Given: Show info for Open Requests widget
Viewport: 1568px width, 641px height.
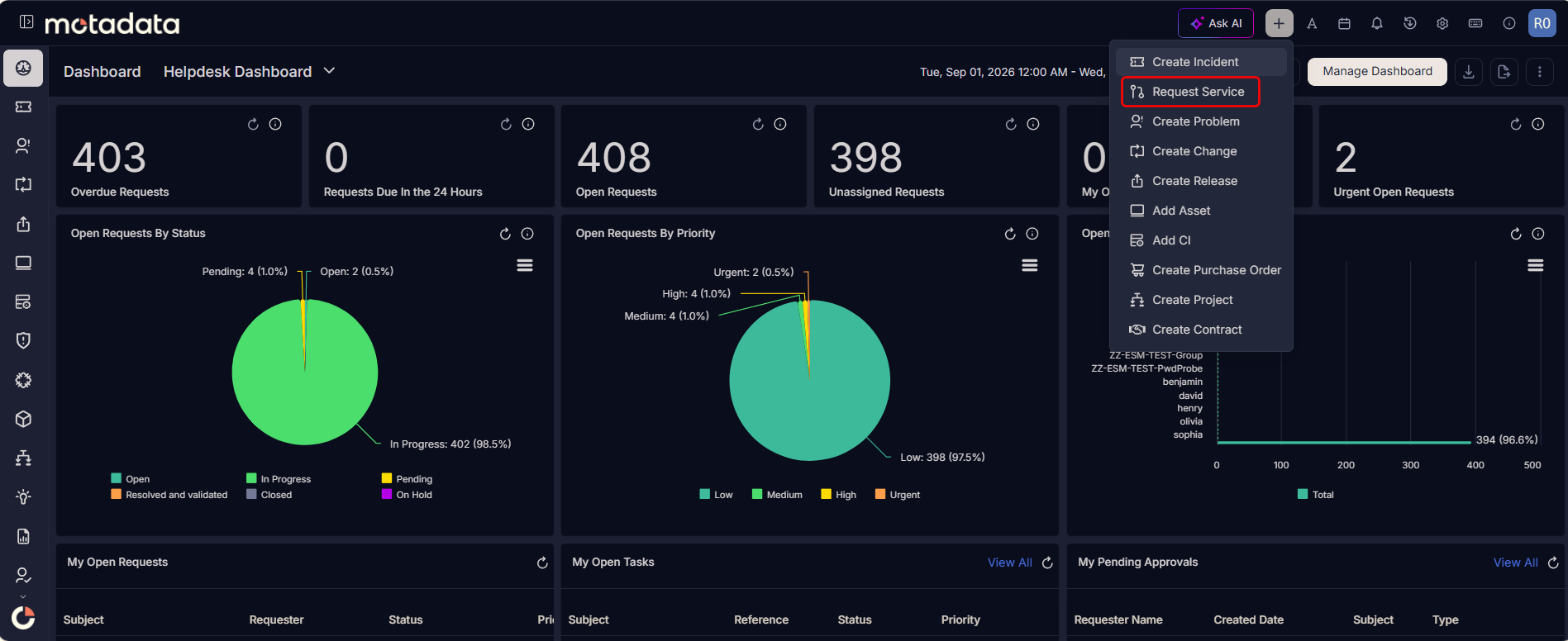Looking at the screenshot, I should (780, 124).
